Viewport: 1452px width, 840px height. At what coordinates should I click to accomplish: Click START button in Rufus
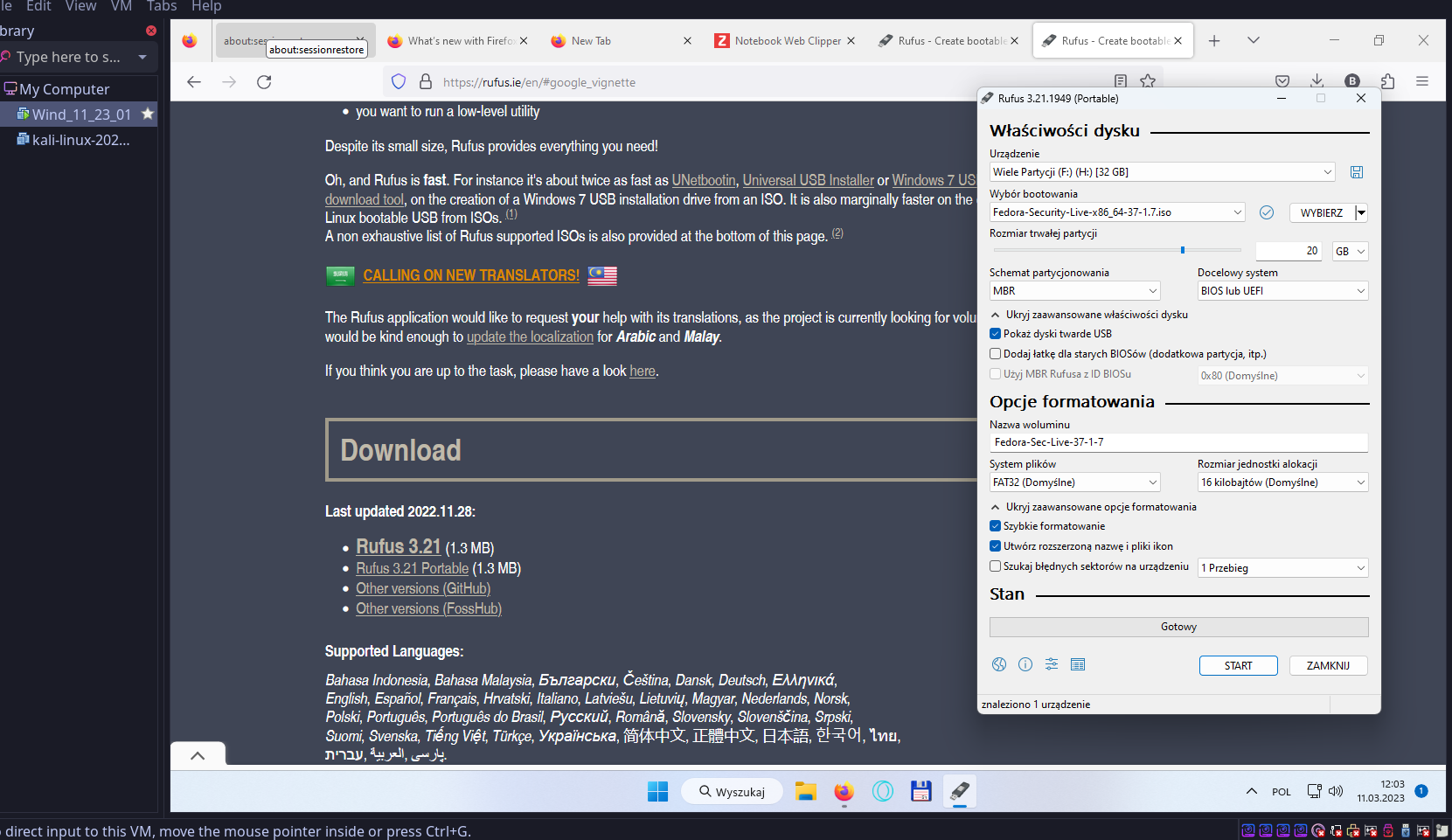1239,665
